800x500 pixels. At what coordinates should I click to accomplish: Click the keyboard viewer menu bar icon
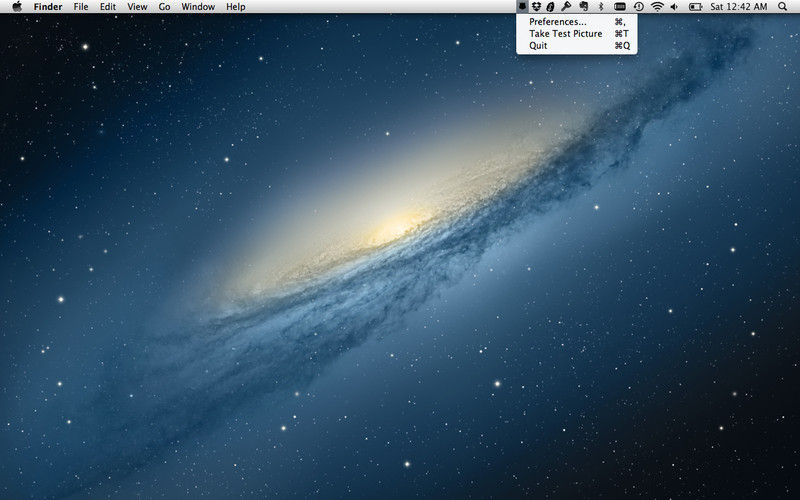[x=619, y=7]
